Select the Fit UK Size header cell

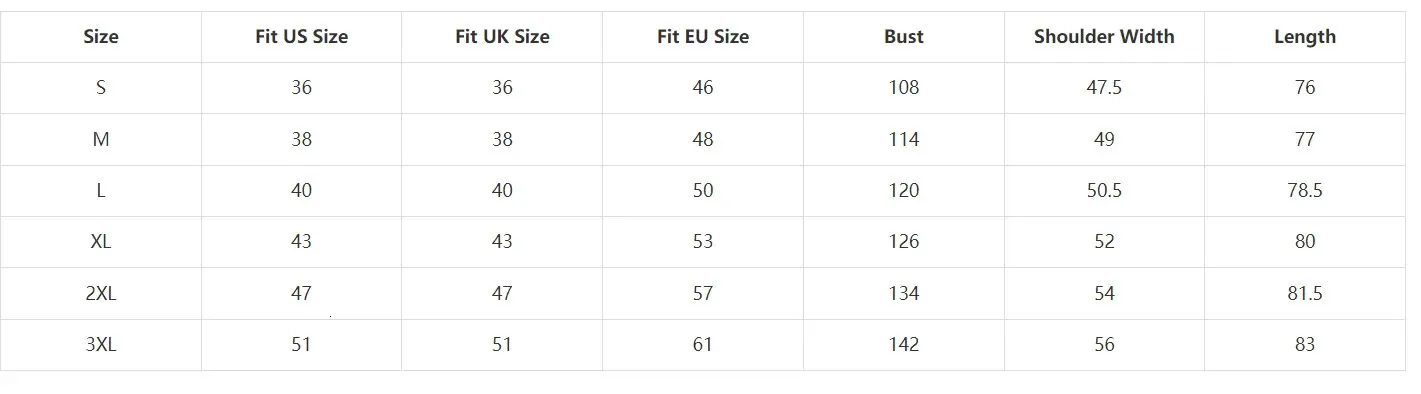(502, 37)
